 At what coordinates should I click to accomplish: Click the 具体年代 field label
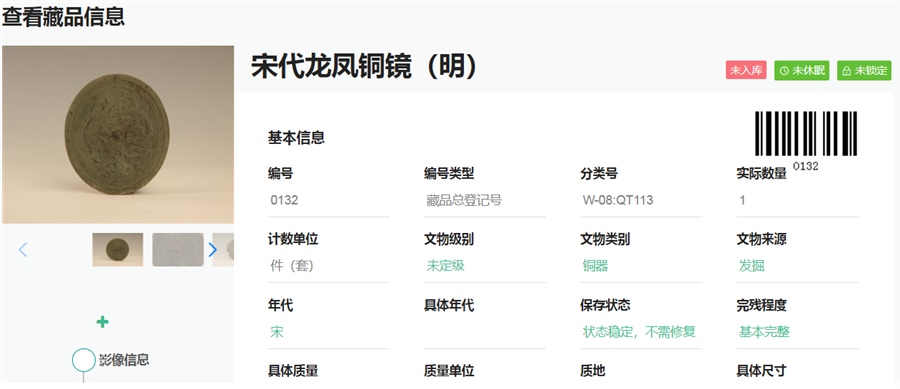(449, 306)
